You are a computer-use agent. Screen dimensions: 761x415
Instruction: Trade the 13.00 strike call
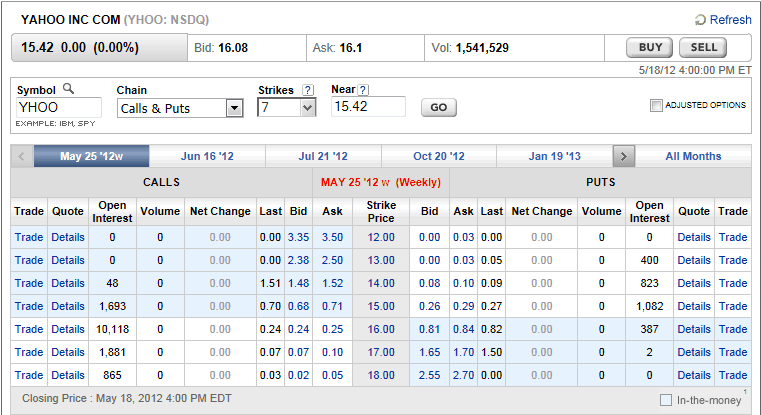29,260
